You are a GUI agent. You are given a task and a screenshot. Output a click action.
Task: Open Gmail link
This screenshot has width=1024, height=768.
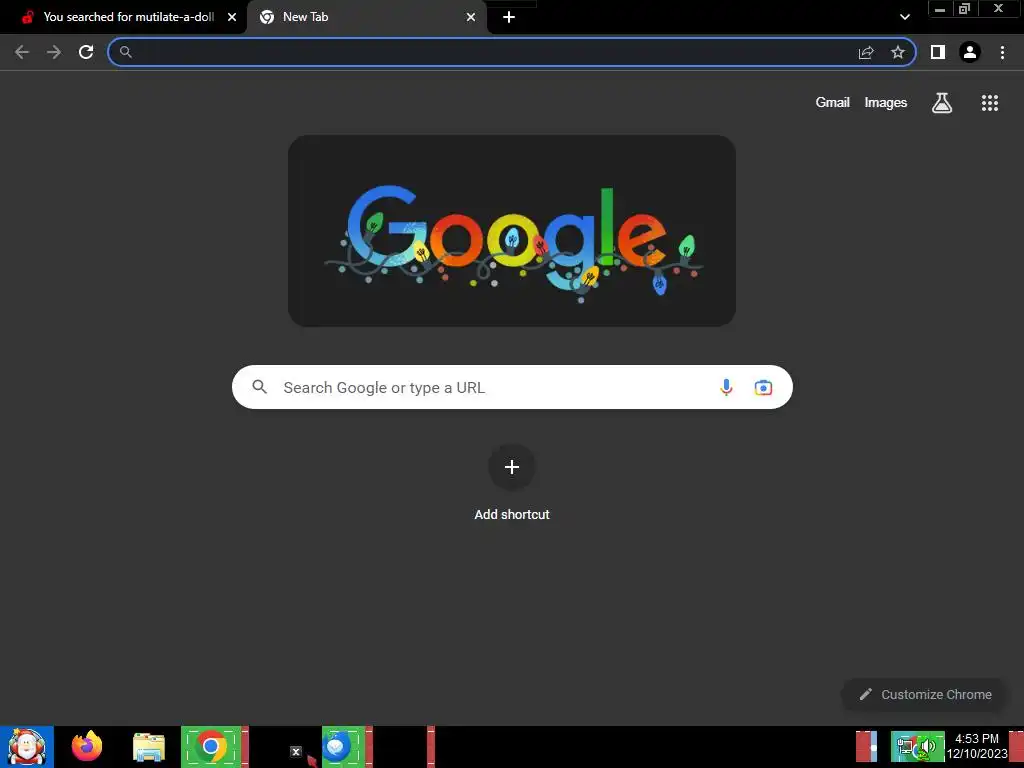click(833, 103)
